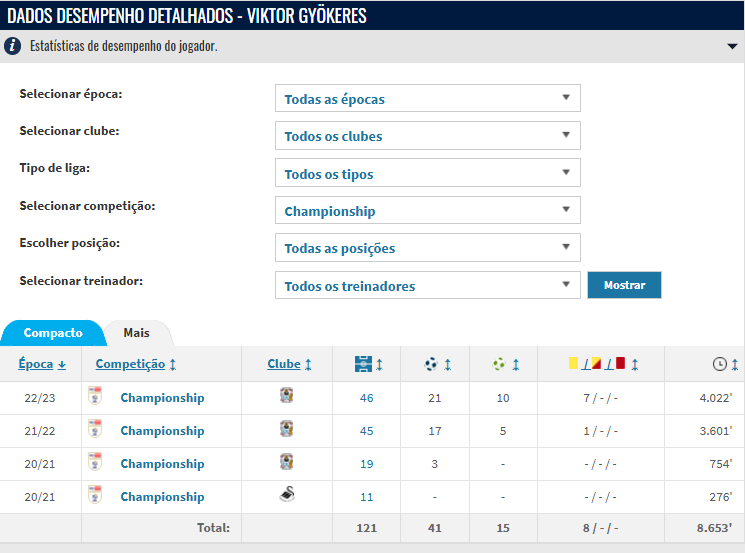Viewport: 745px width, 553px height.
Task: Click 7 / - / - cards cell
Action: coord(601,398)
